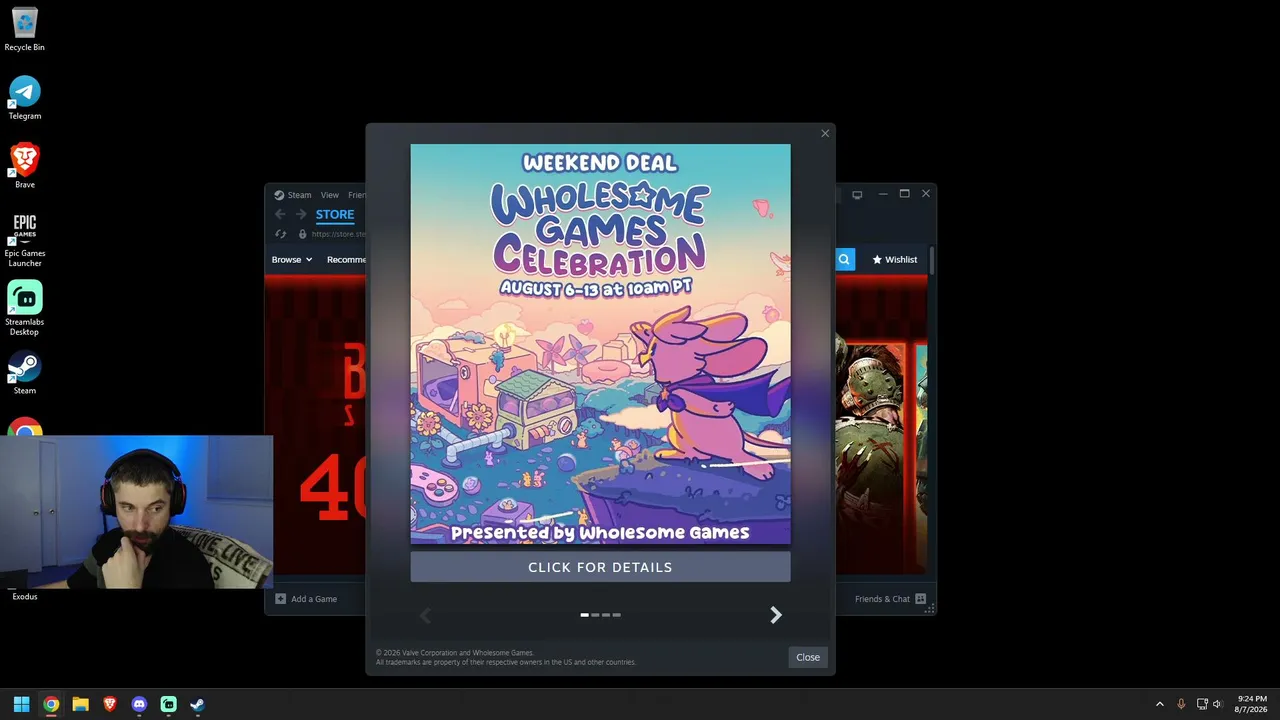
Task: Select the first slide indicator dot
Action: tap(584, 615)
